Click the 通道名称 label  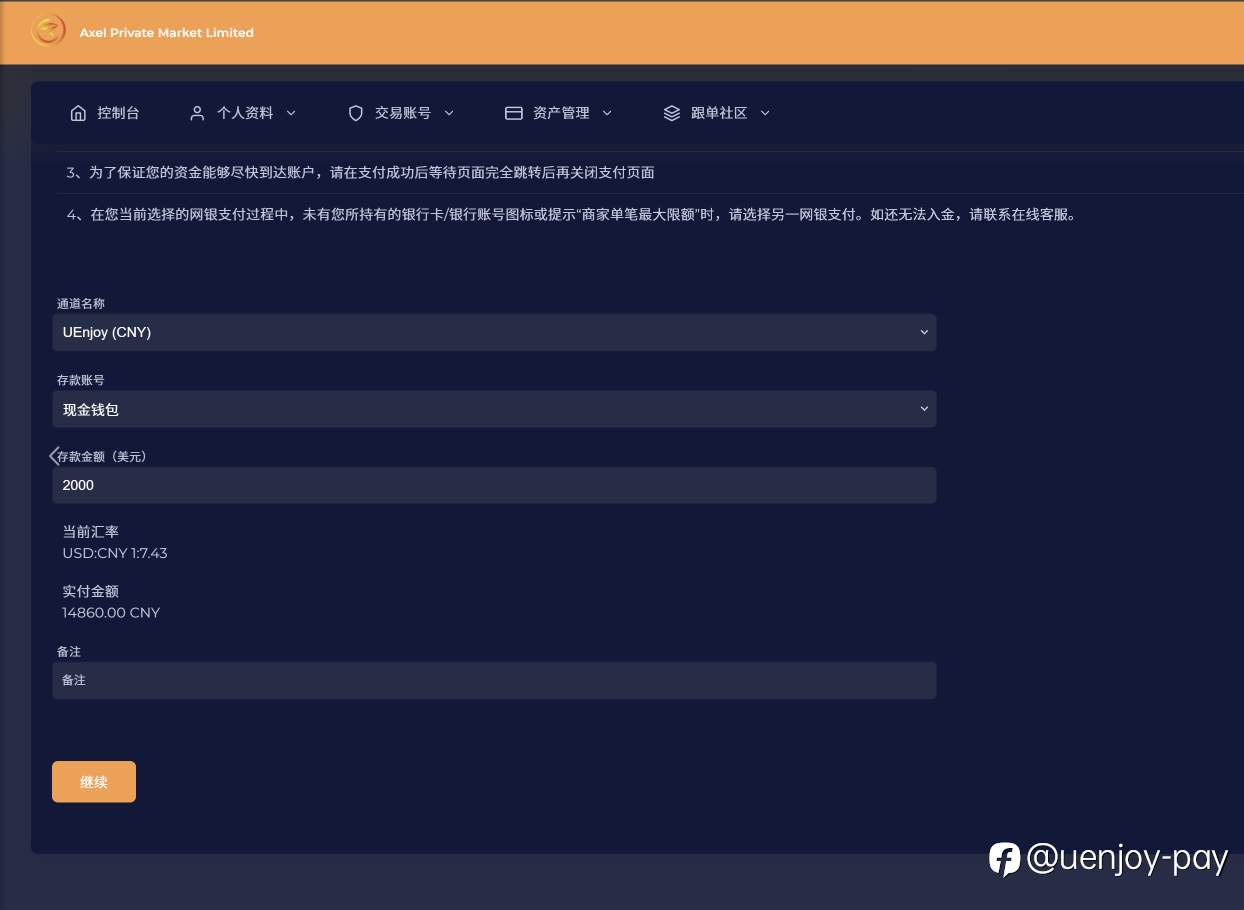[81, 304]
